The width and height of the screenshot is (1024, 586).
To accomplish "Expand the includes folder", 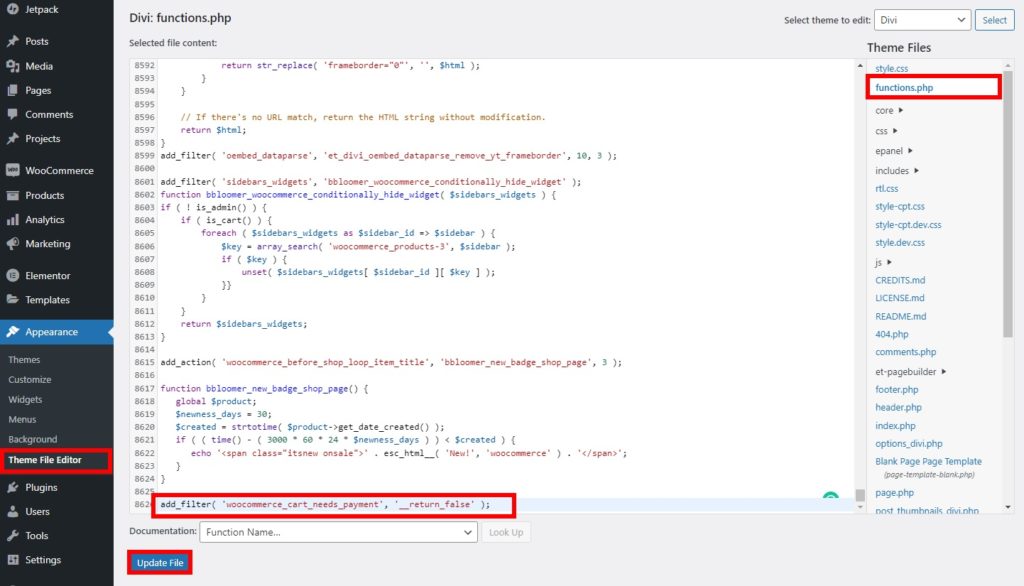I will [897, 171].
